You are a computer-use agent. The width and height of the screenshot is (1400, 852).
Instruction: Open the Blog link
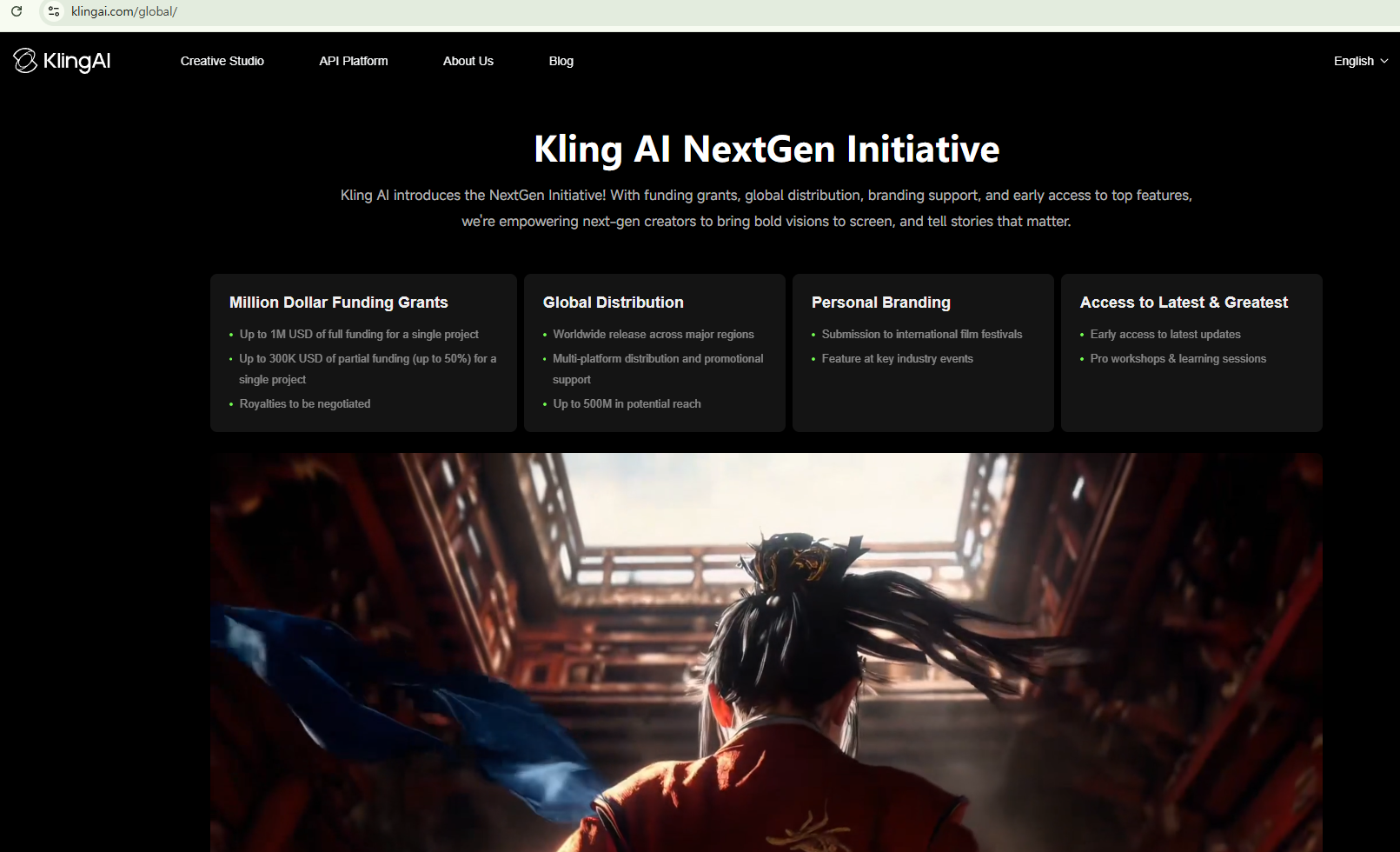coord(561,61)
